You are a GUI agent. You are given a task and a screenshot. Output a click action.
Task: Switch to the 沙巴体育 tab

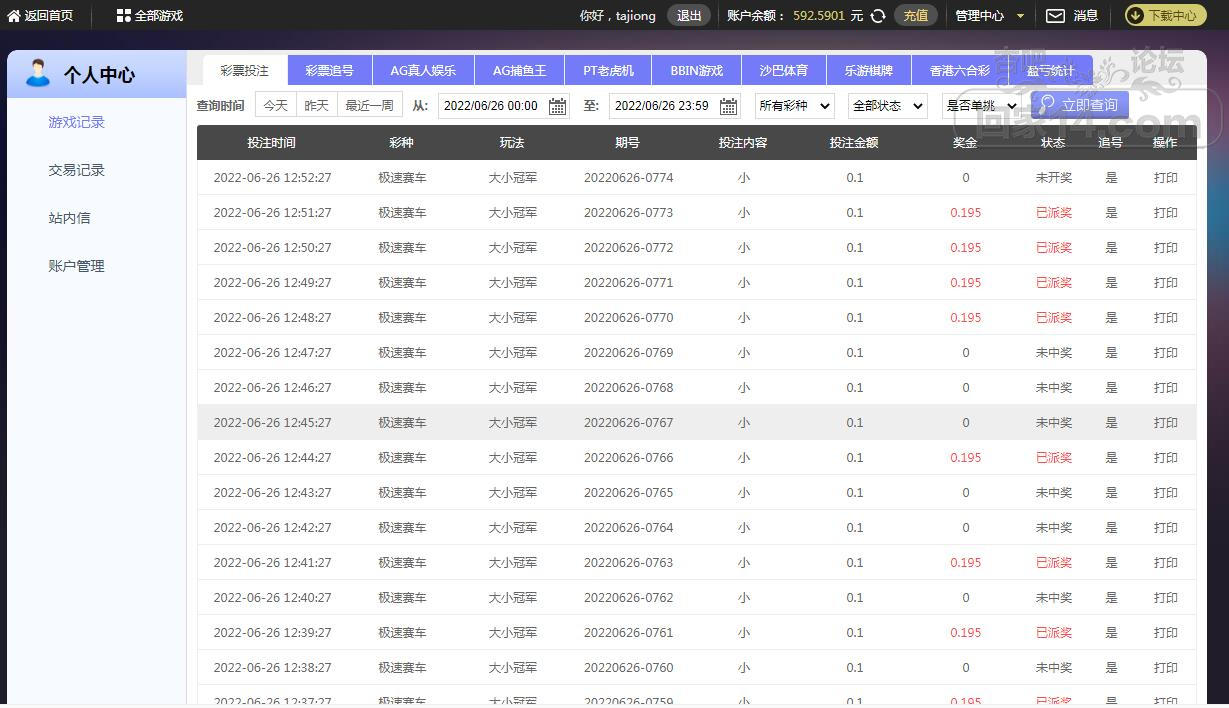coord(783,71)
